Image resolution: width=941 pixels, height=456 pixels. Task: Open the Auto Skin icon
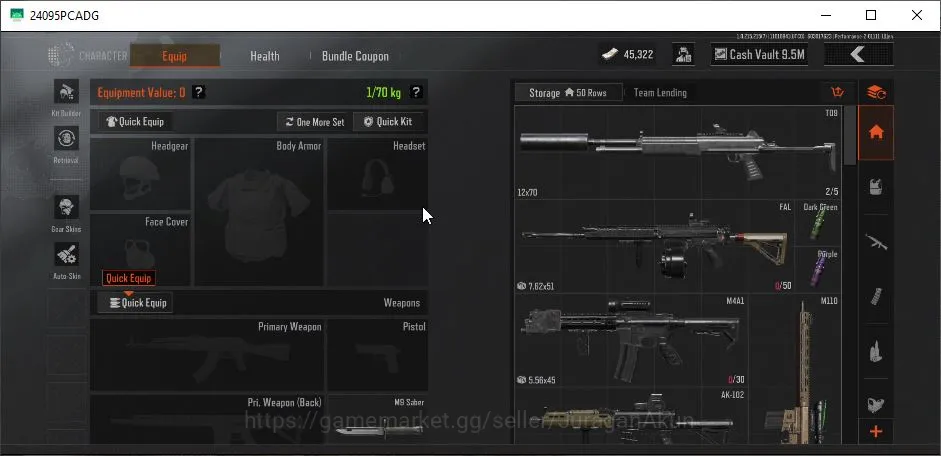(66, 254)
